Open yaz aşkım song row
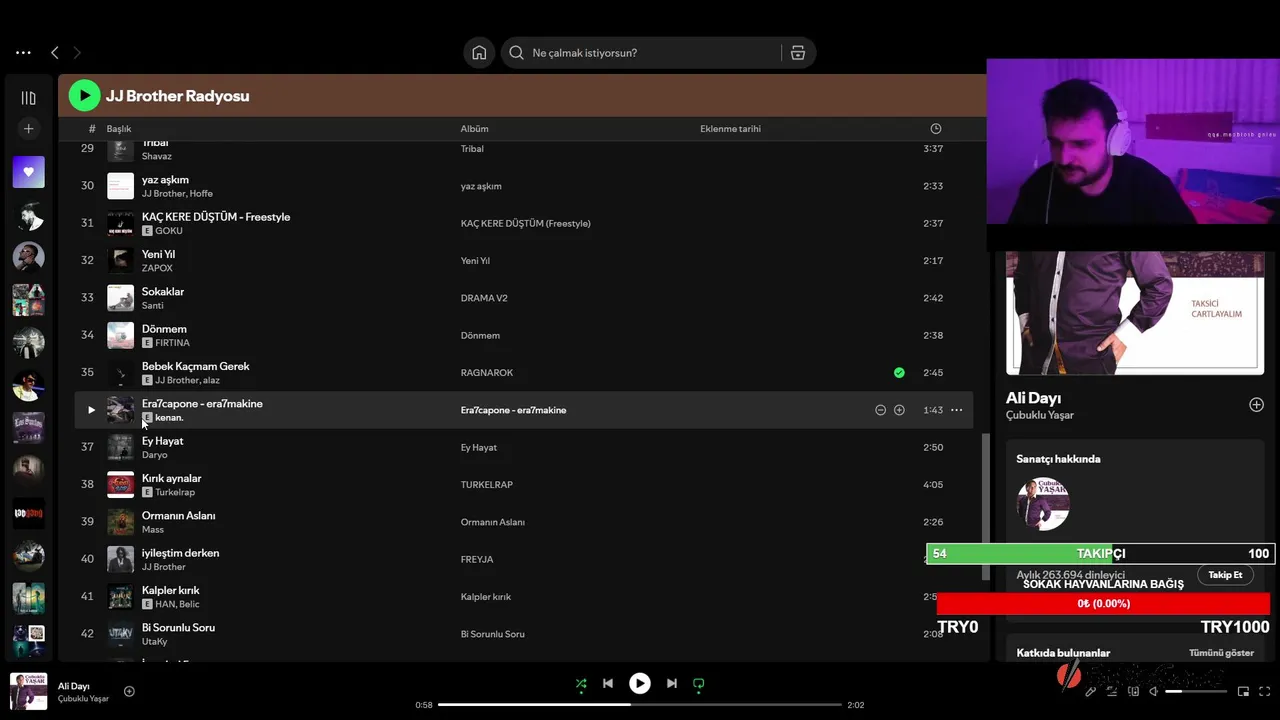This screenshot has width=1280, height=720. pos(523,186)
